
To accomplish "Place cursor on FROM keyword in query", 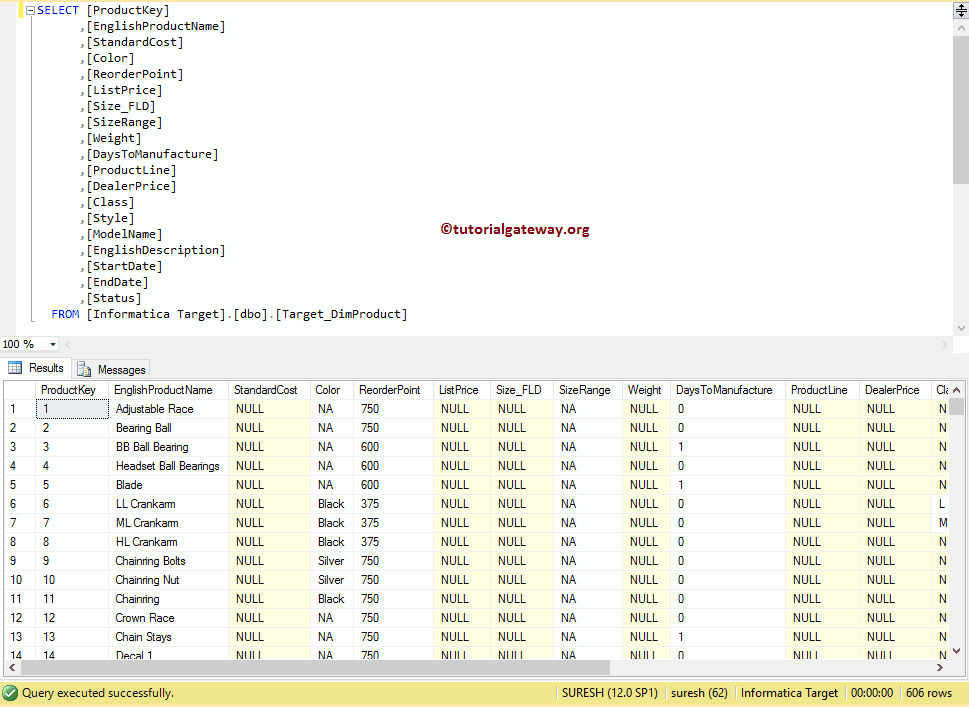I will tap(65, 314).
